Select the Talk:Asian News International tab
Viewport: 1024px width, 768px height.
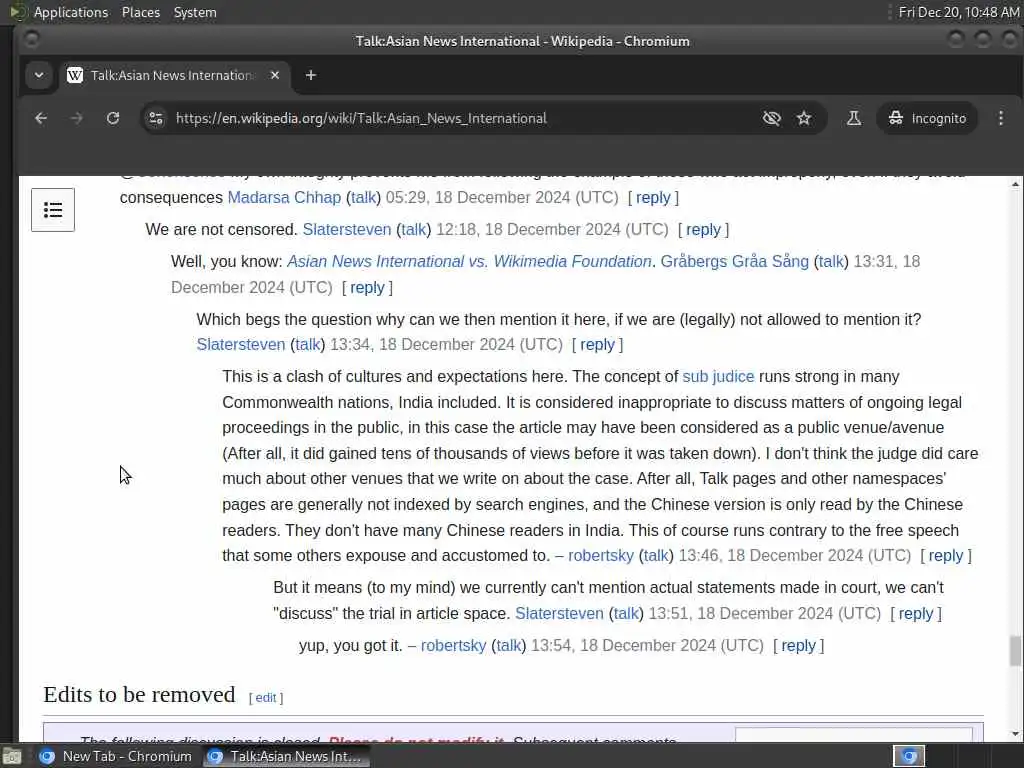pyautogui.click(x=174, y=75)
